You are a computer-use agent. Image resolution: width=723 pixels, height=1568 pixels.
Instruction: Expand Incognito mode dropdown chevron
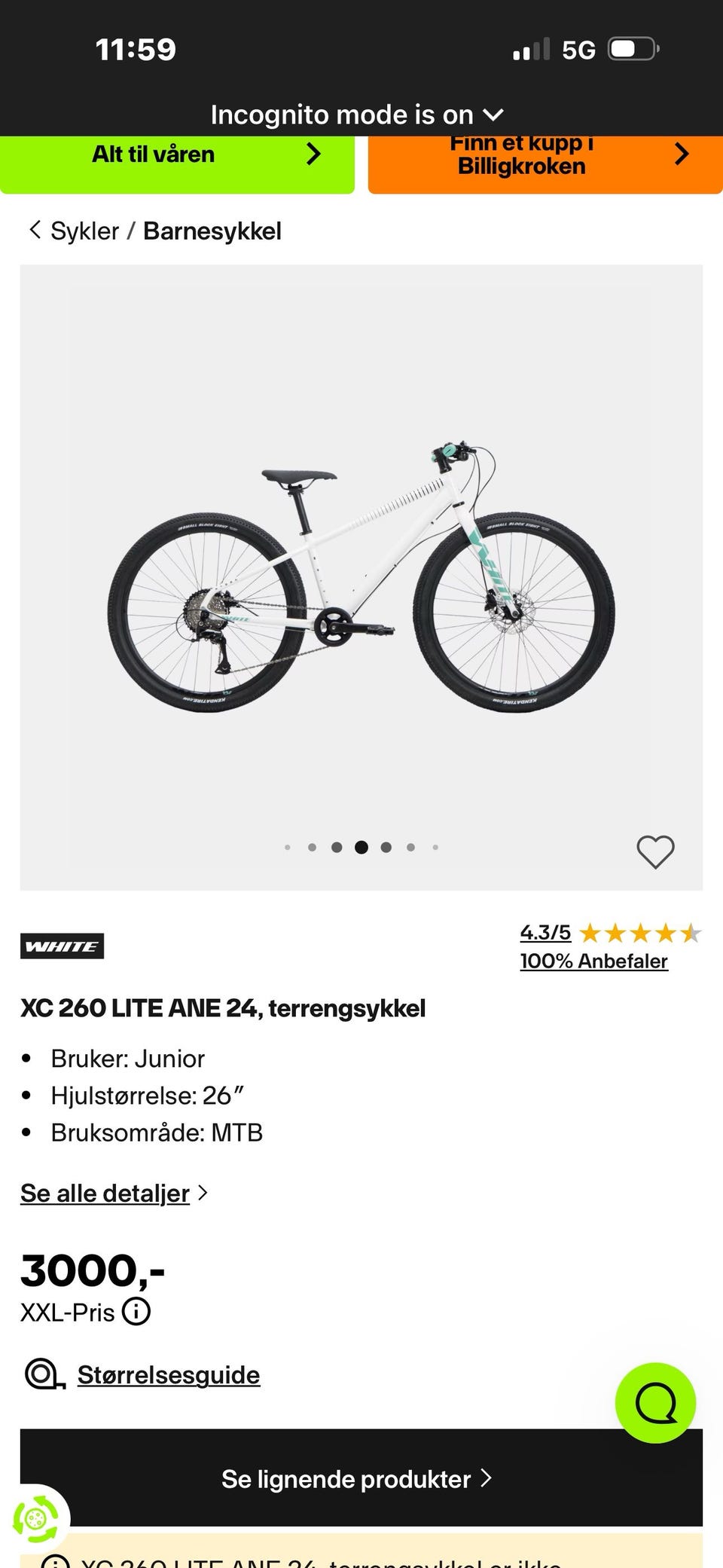[x=493, y=115]
